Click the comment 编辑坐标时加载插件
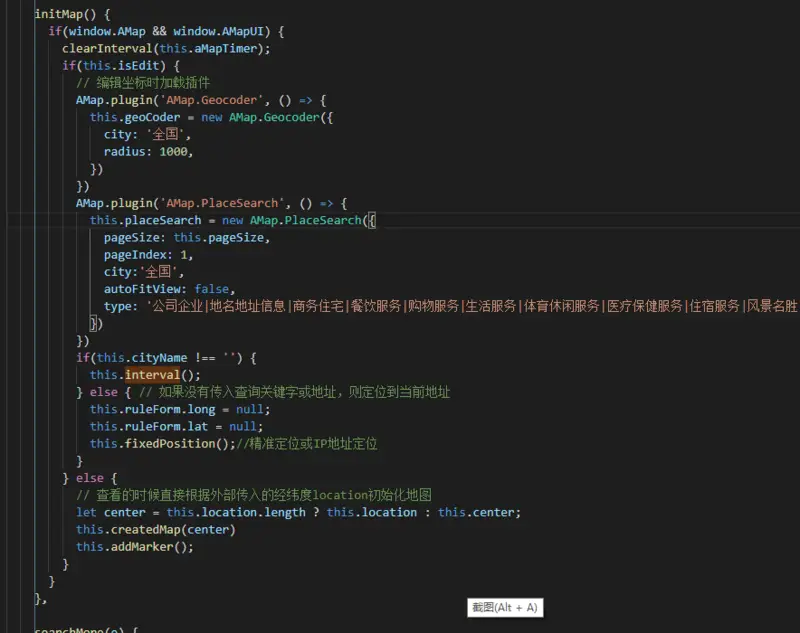The image size is (800, 633). tap(143, 83)
